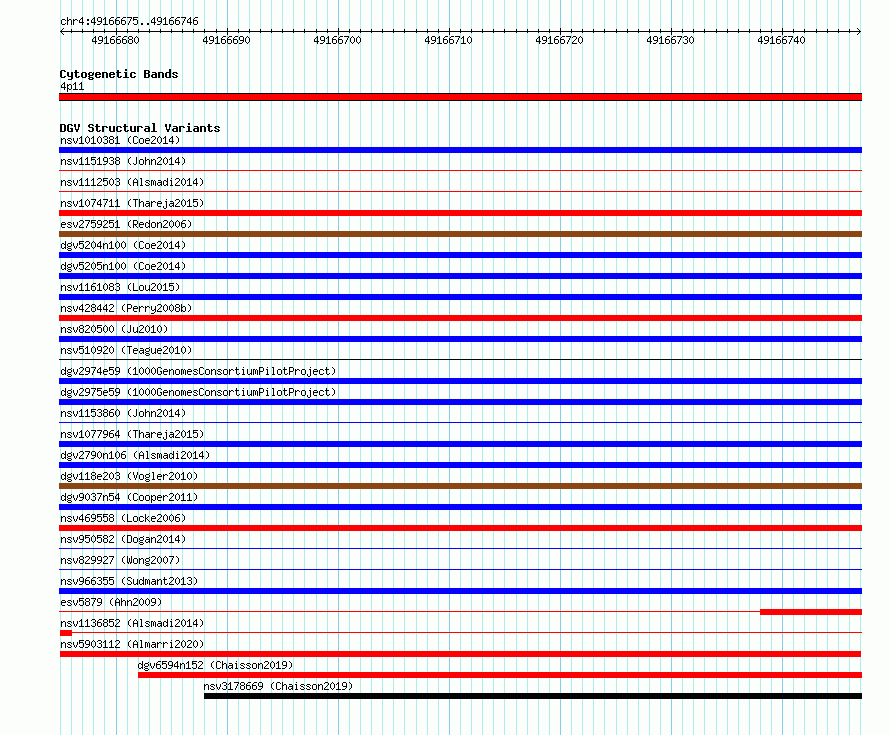Click the black bar under nsv3178669

(x=533, y=696)
